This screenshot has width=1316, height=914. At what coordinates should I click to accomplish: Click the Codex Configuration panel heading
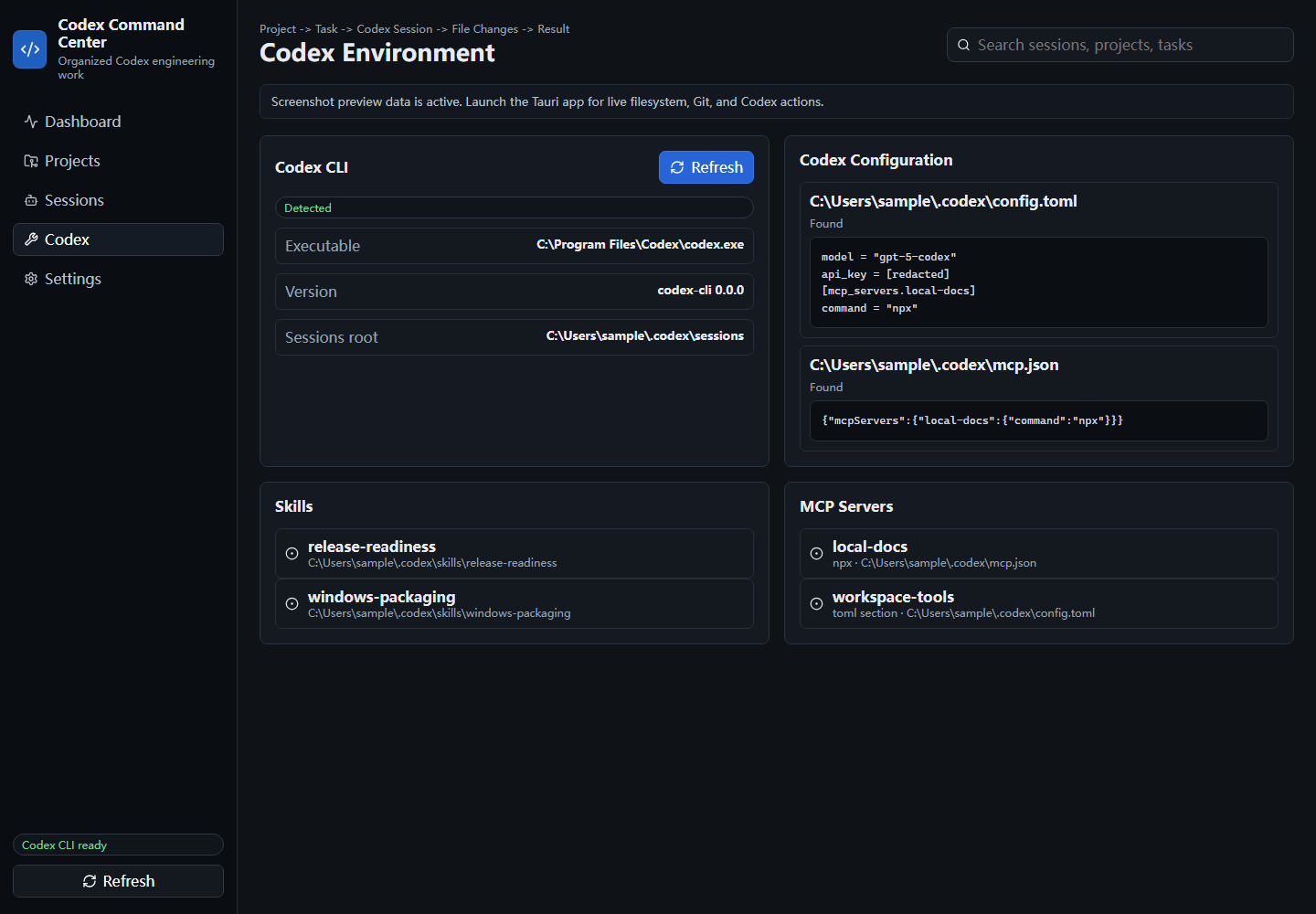pyautogui.click(x=876, y=160)
